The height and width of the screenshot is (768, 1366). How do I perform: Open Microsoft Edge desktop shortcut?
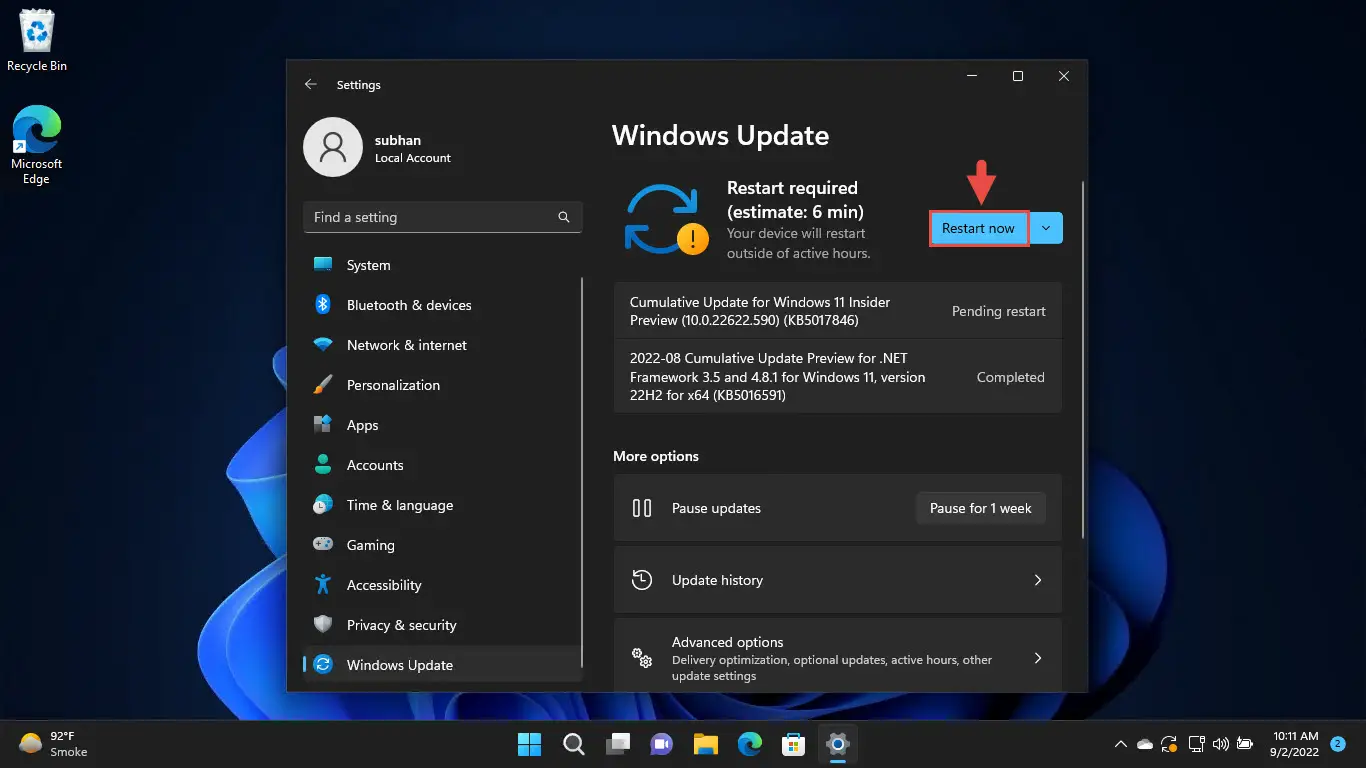[x=37, y=146]
